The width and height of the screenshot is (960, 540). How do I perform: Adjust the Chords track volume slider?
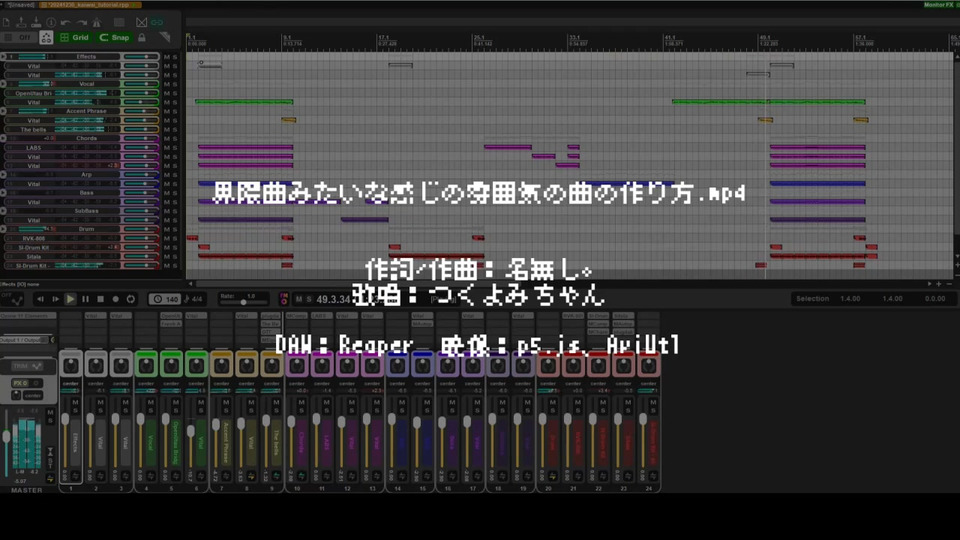[x=141, y=138]
